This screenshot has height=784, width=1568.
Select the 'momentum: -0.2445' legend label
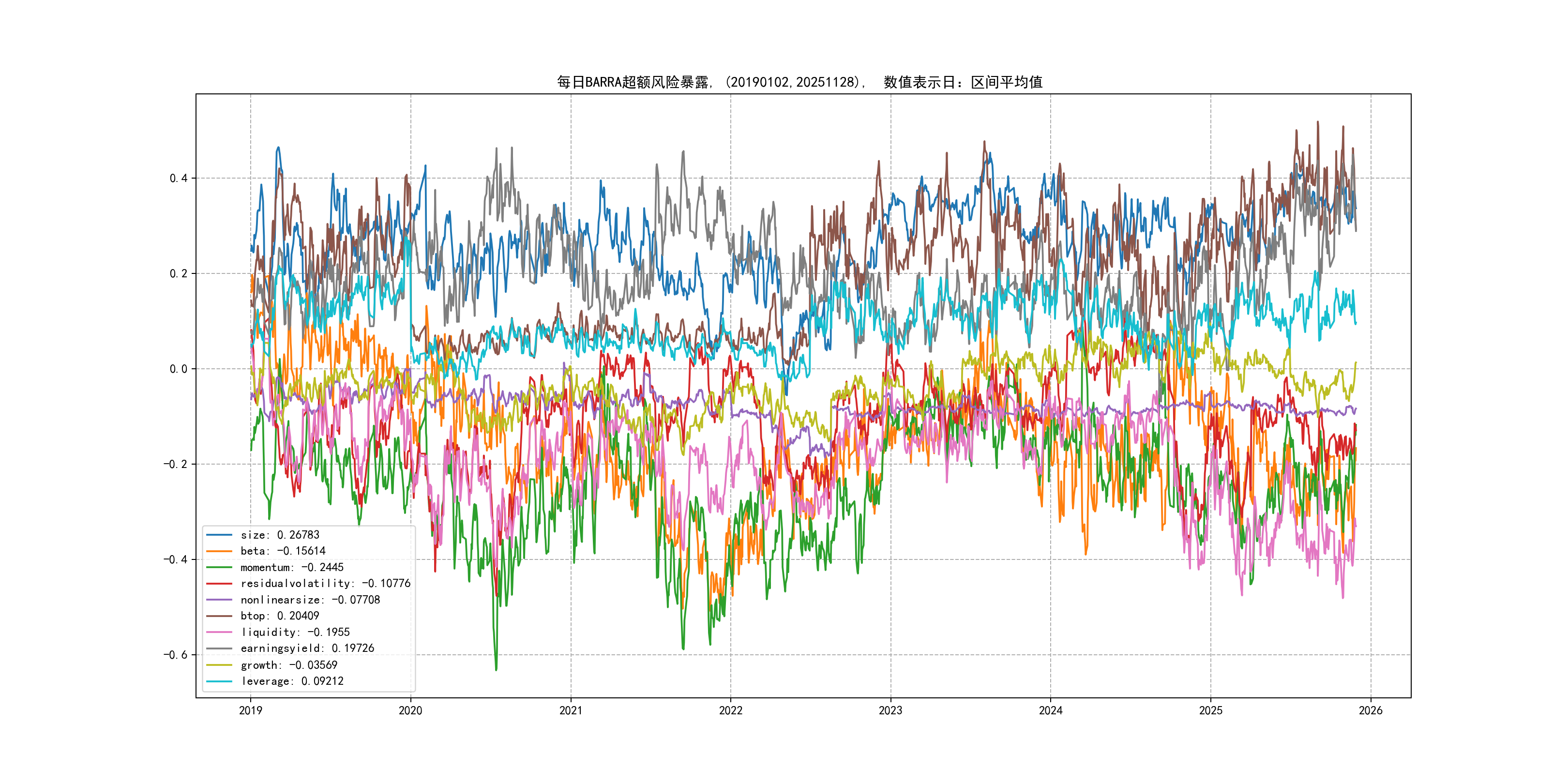[291, 567]
